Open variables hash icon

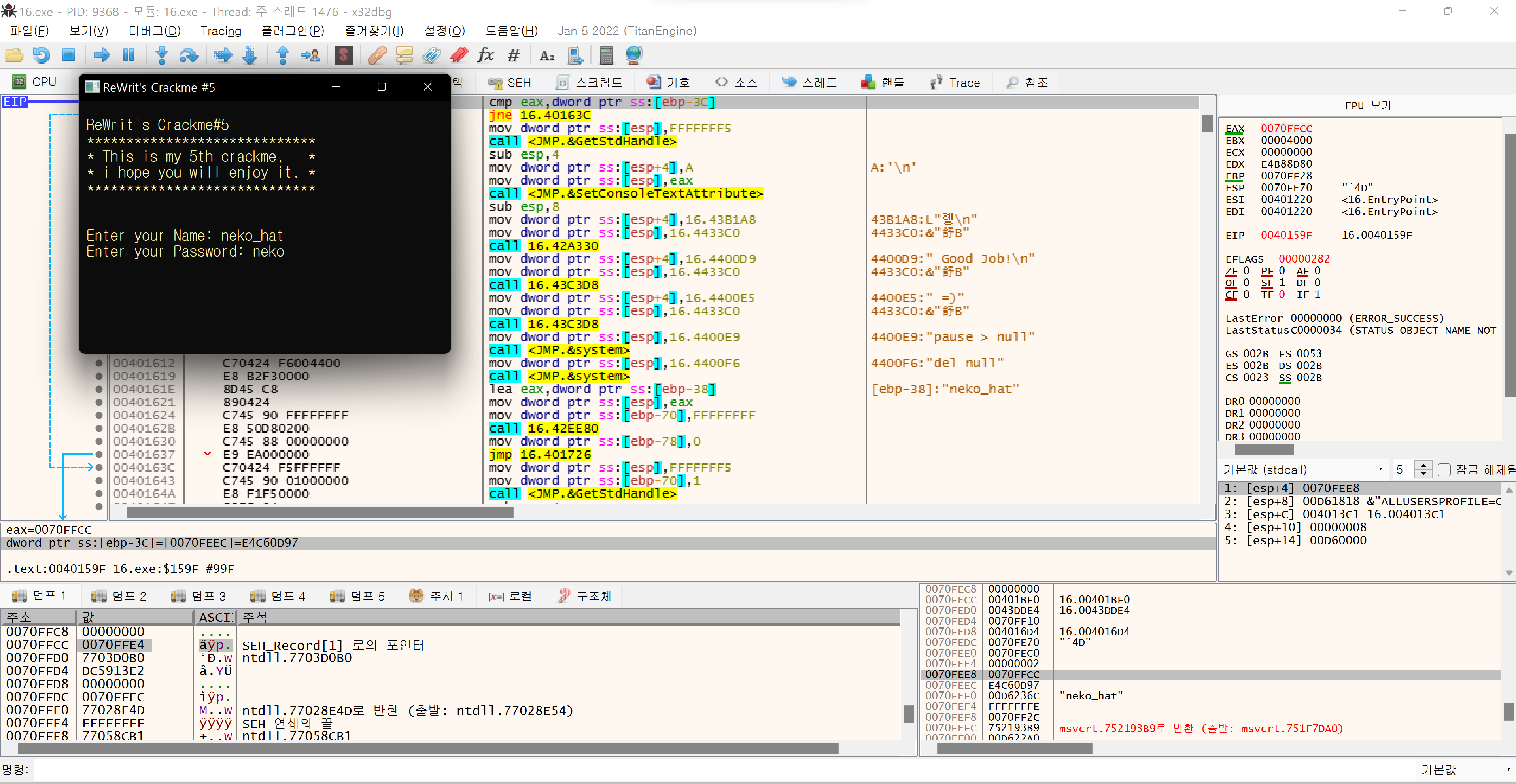(x=514, y=55)
